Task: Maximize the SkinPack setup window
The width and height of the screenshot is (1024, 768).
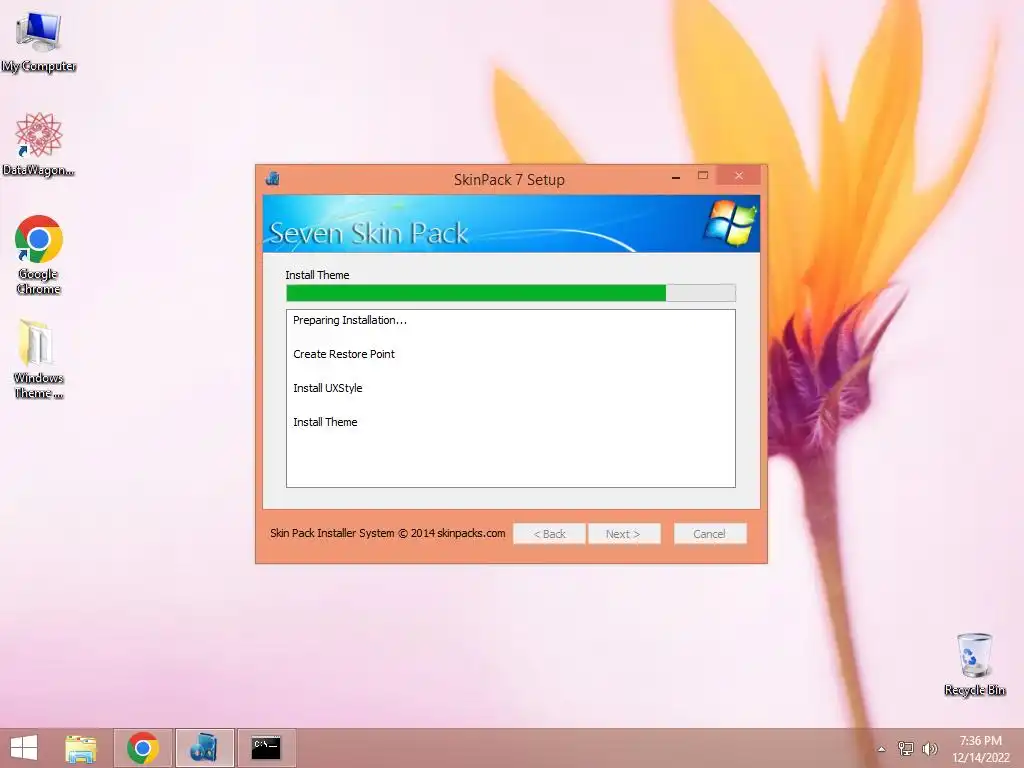Action: pos(703,176)
